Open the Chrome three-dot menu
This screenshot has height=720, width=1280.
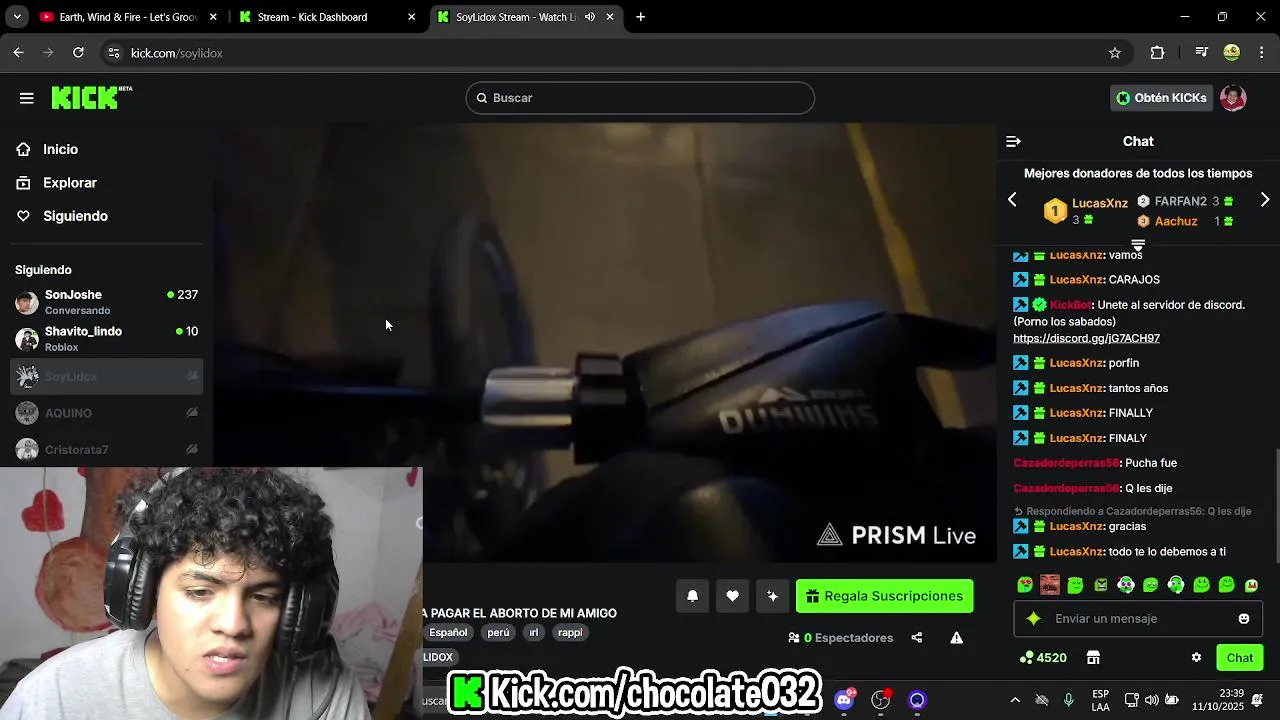(1262, 53)
